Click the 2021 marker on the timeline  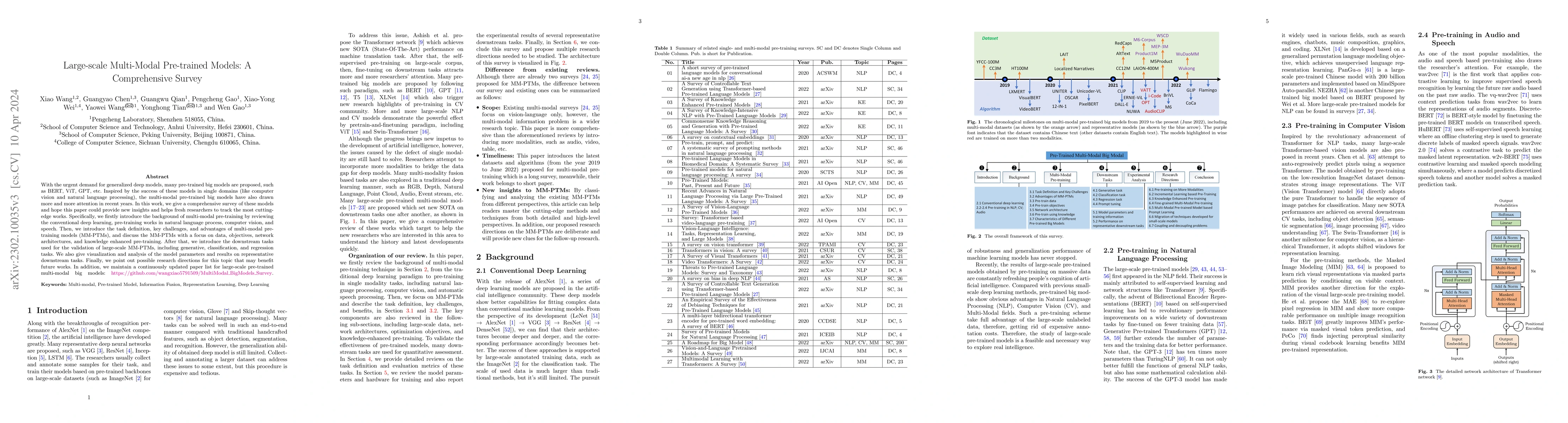(x=1113, y=79)
